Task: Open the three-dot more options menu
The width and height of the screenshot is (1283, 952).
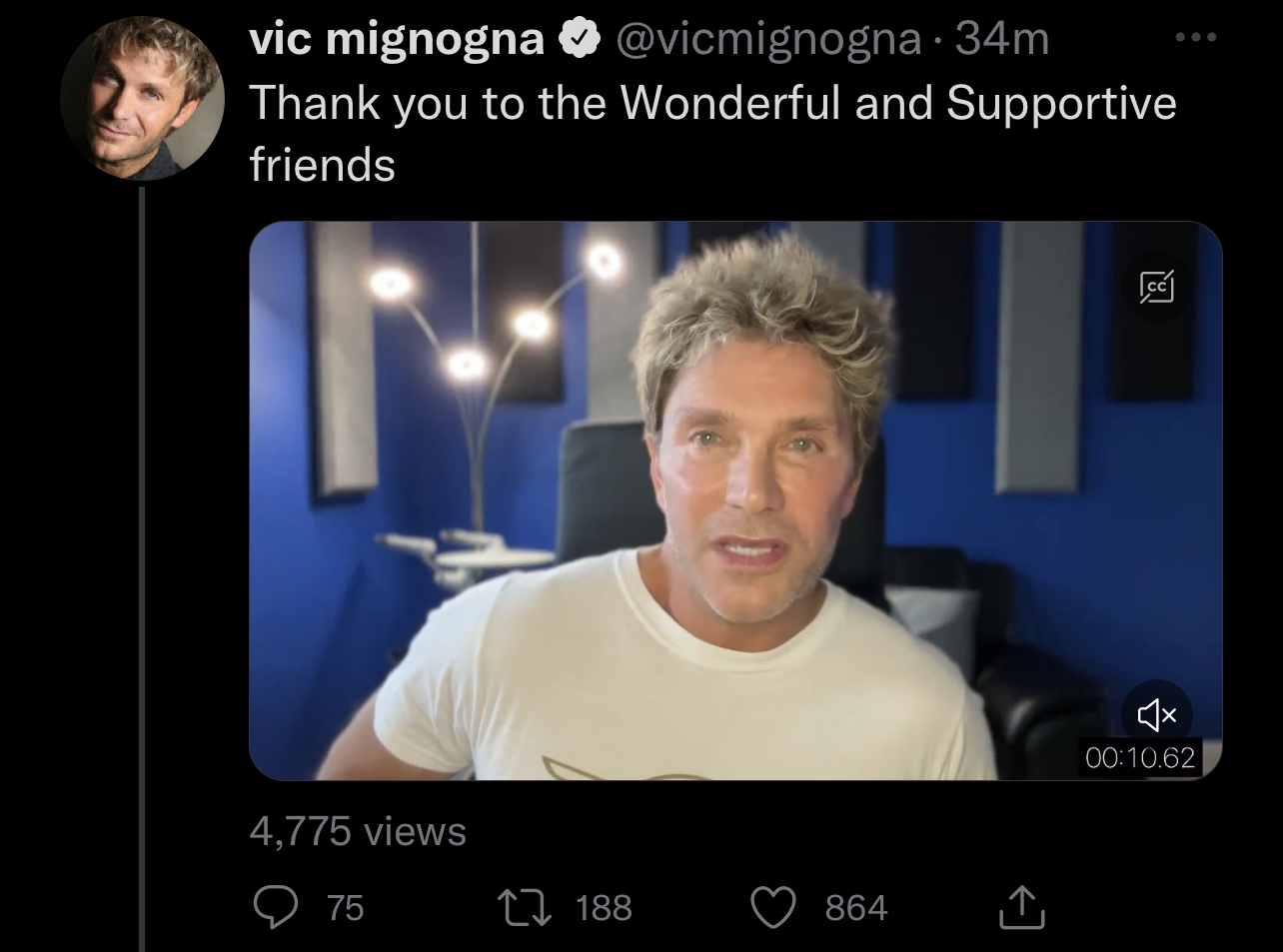Action: pos(1195,38)
